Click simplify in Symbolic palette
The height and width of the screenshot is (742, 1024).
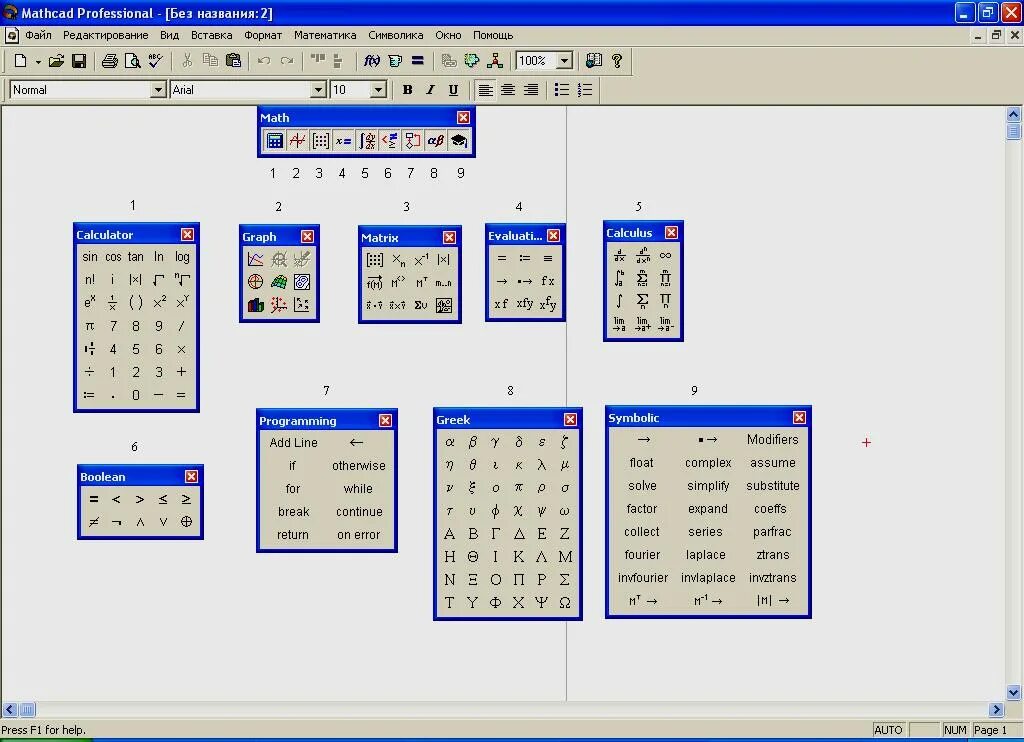[708, 485]
